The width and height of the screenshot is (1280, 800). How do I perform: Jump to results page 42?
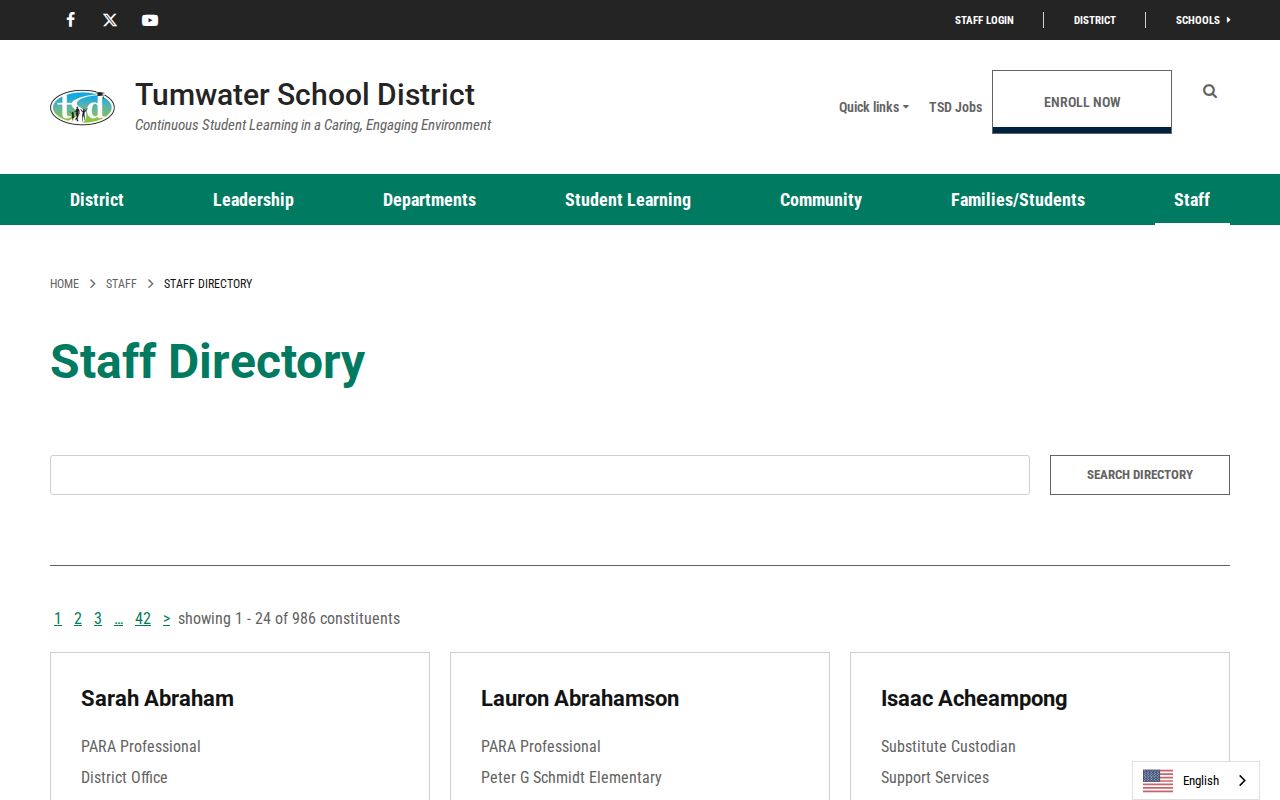(143, 619)
